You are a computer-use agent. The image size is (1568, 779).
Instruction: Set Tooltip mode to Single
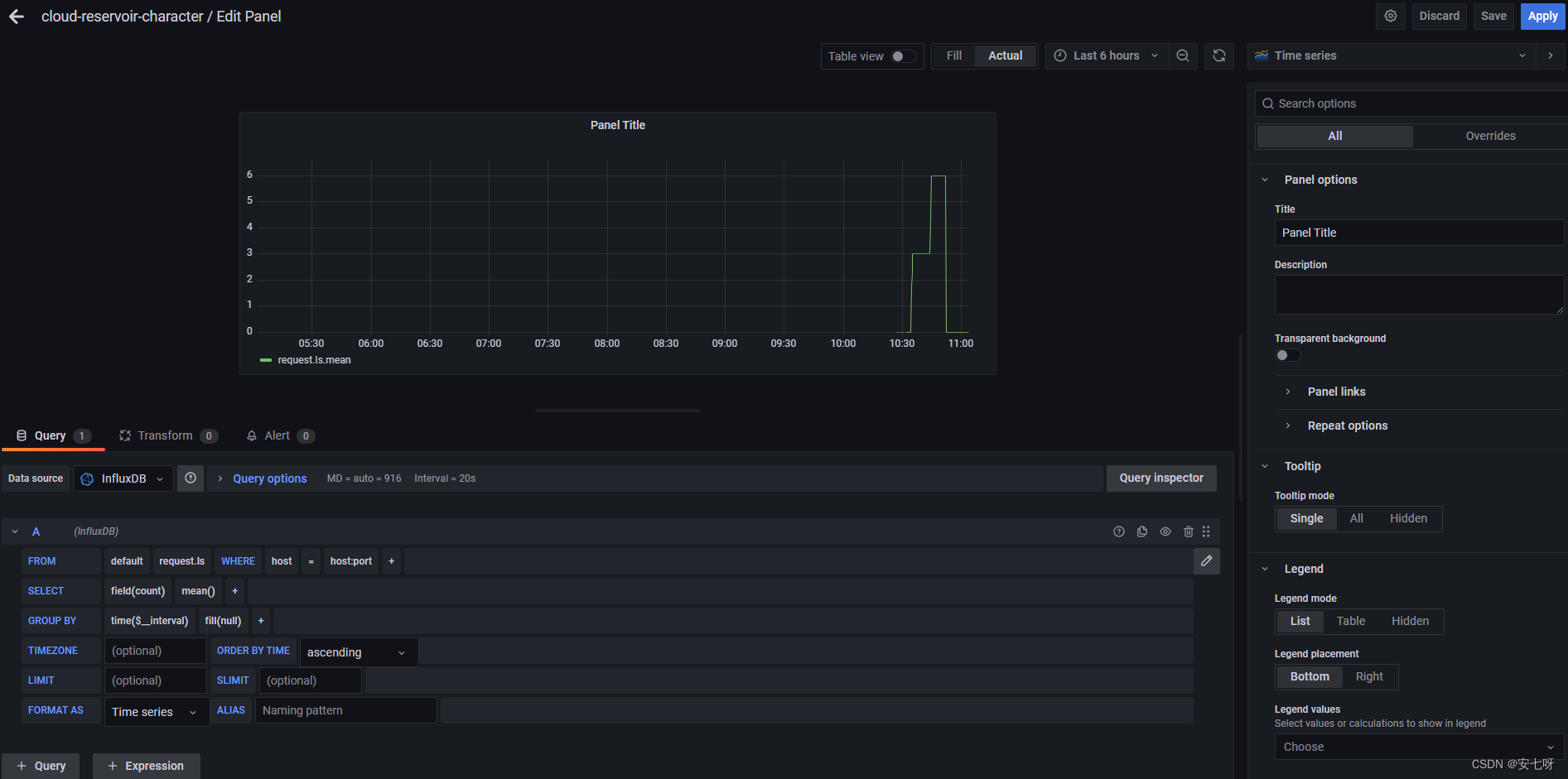[x=1306, y=518]
